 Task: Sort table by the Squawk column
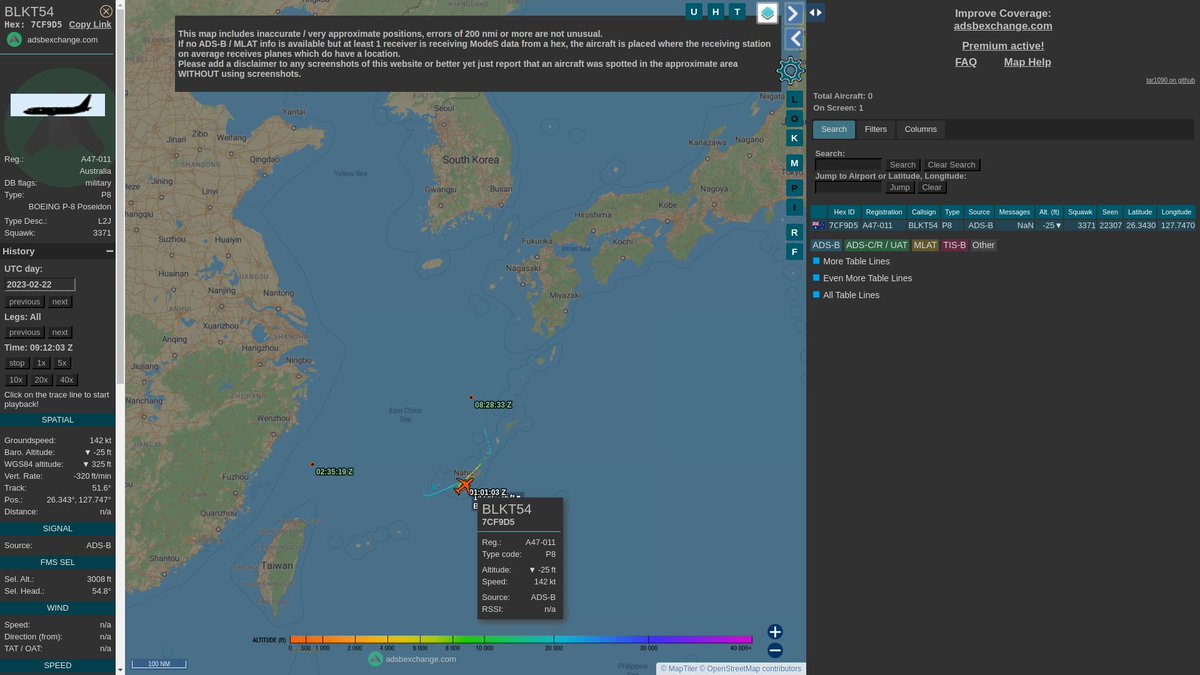click(1080, 212)
